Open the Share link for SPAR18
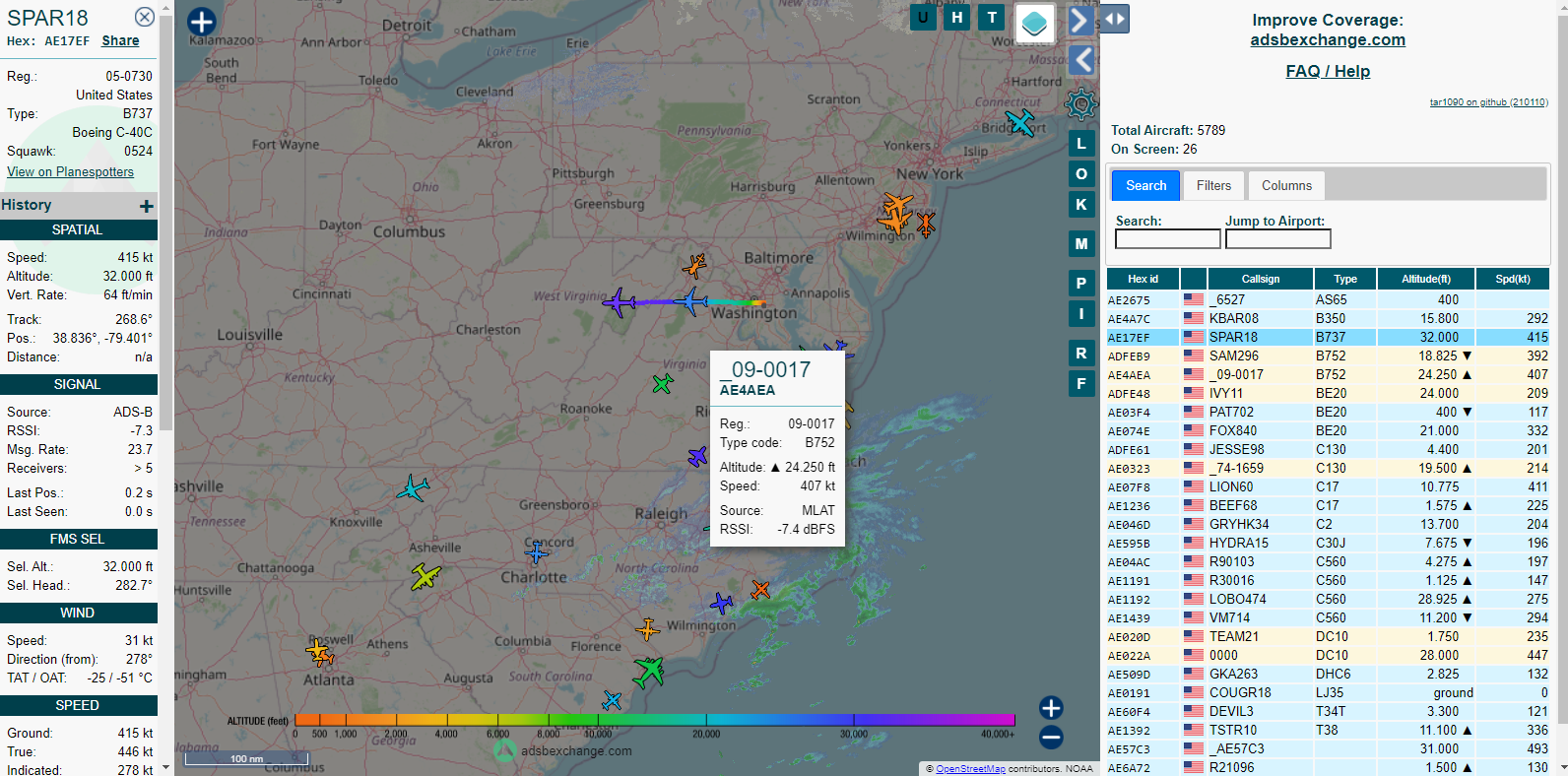The image size is (1568, 776). [x=120, y=41]
